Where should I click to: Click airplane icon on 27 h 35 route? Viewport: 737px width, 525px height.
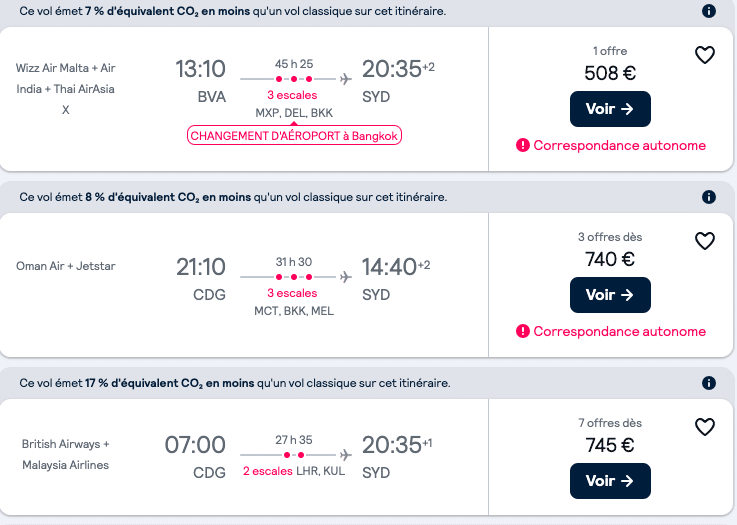tap(346, 455)
